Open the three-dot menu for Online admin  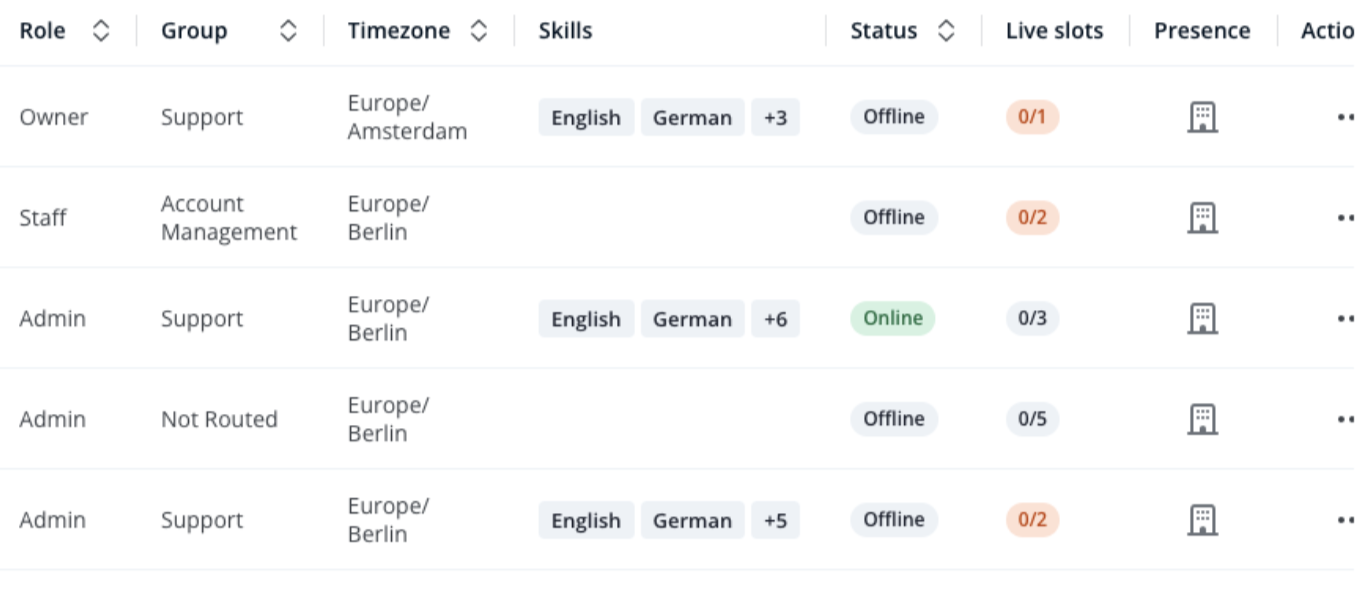point(1345,318)
